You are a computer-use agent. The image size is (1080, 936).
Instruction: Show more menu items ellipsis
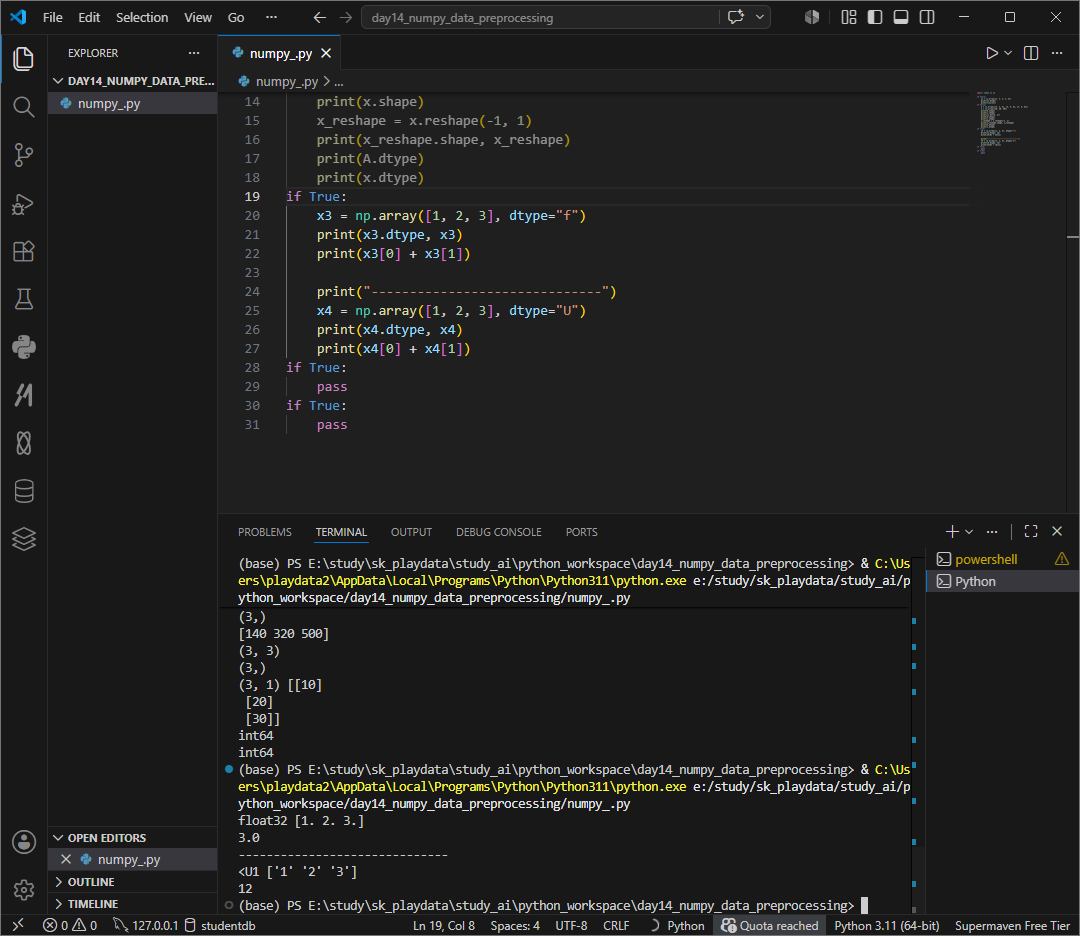(x=271, y=17)
